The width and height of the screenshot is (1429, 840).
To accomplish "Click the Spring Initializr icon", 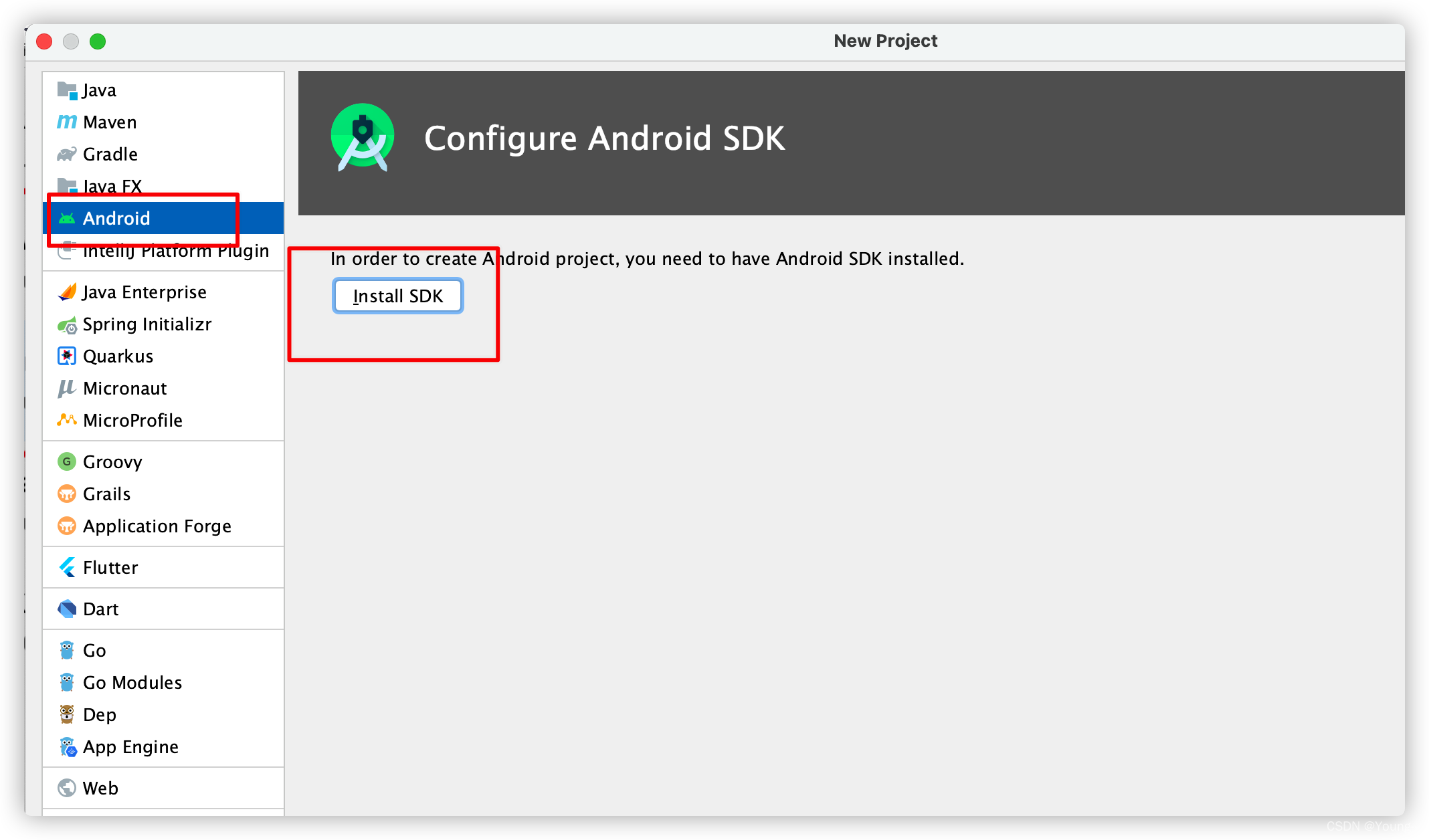I will pyautogui.click(x=68, y=324).
